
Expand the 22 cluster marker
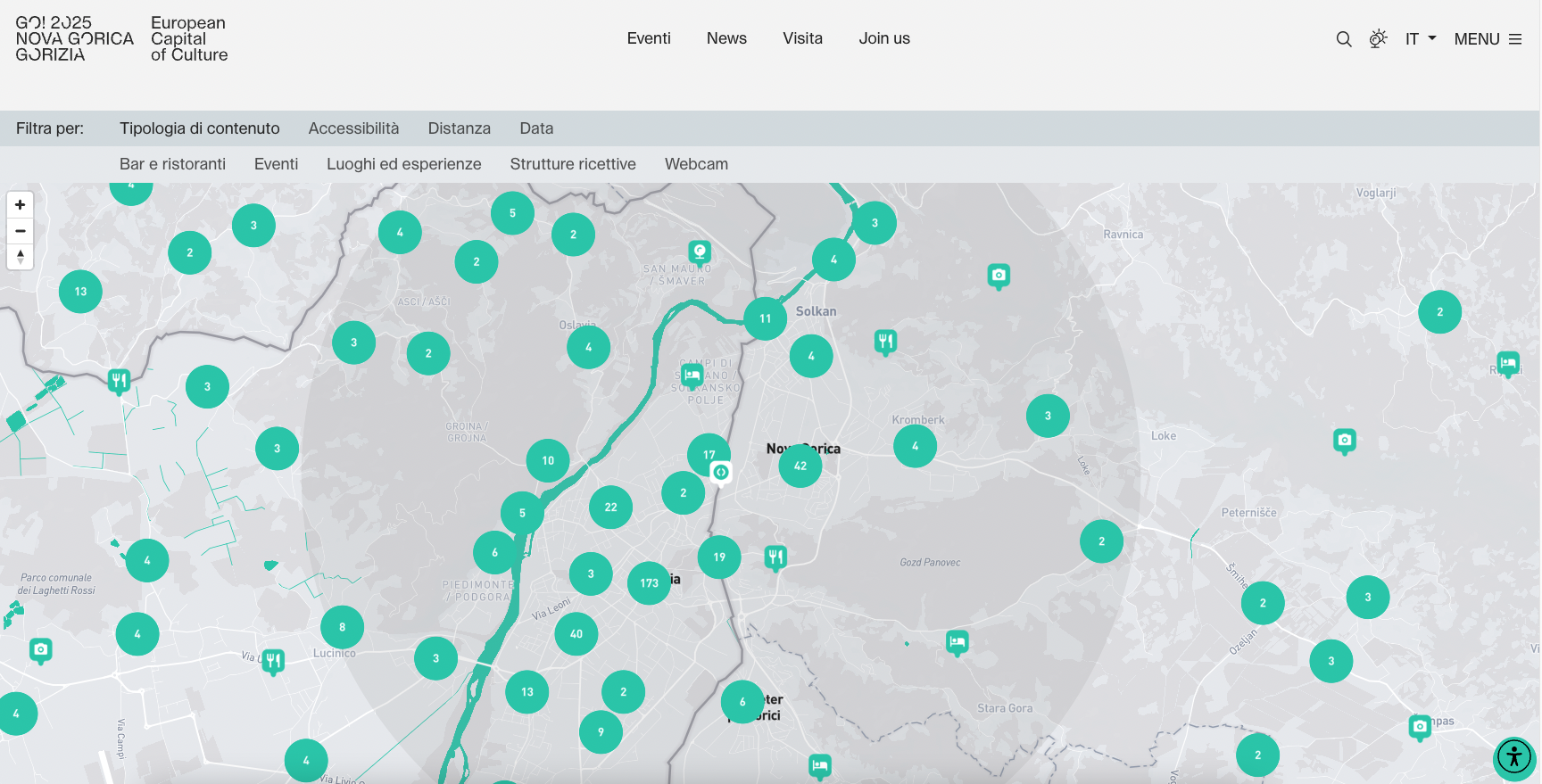[610, 508]
